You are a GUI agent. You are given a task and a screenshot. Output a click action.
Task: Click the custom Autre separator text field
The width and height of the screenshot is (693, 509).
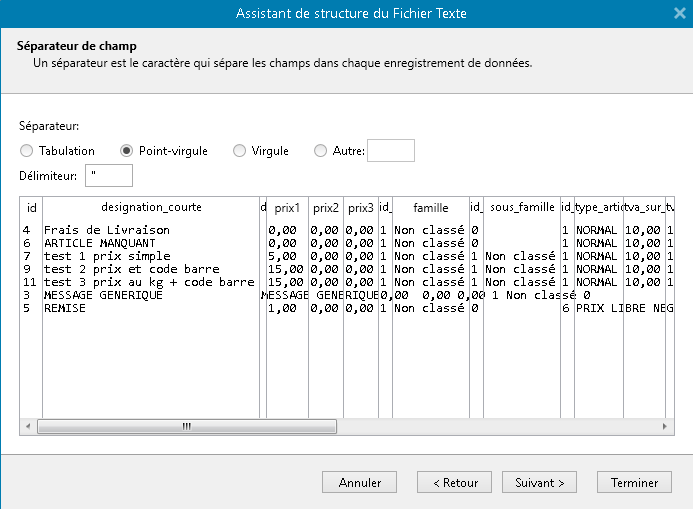point(390,151)
